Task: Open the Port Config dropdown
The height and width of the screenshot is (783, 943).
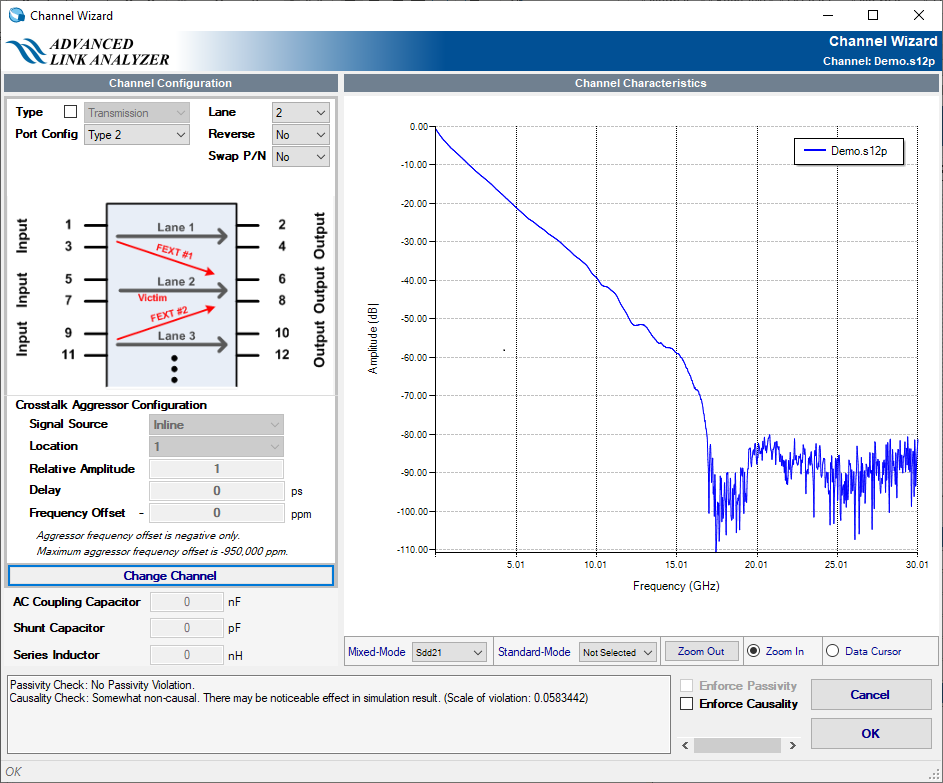Action: pyautogui.click(x=137, y=135)
